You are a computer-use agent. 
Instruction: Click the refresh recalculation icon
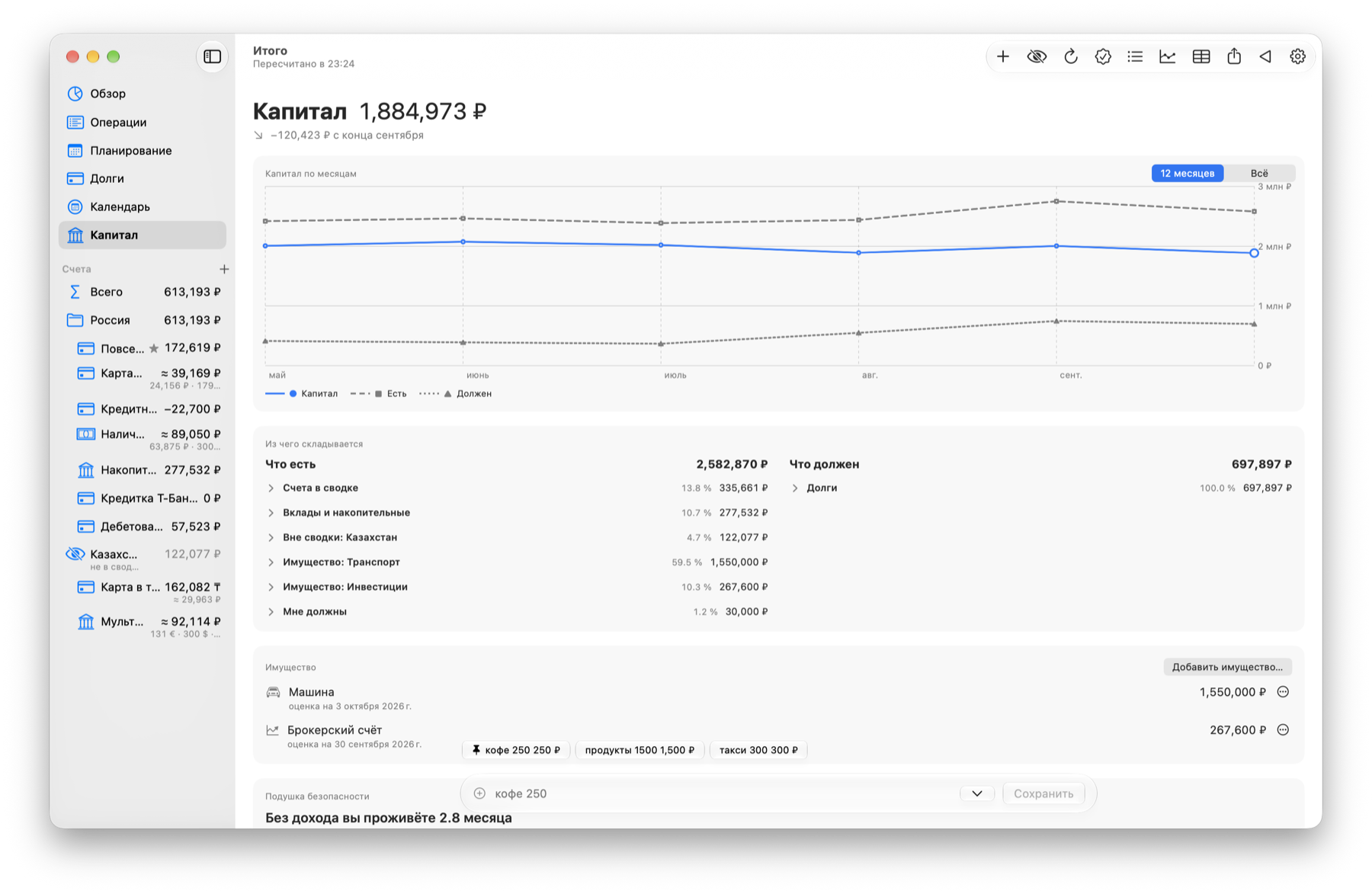click(x=1070, y=56)
